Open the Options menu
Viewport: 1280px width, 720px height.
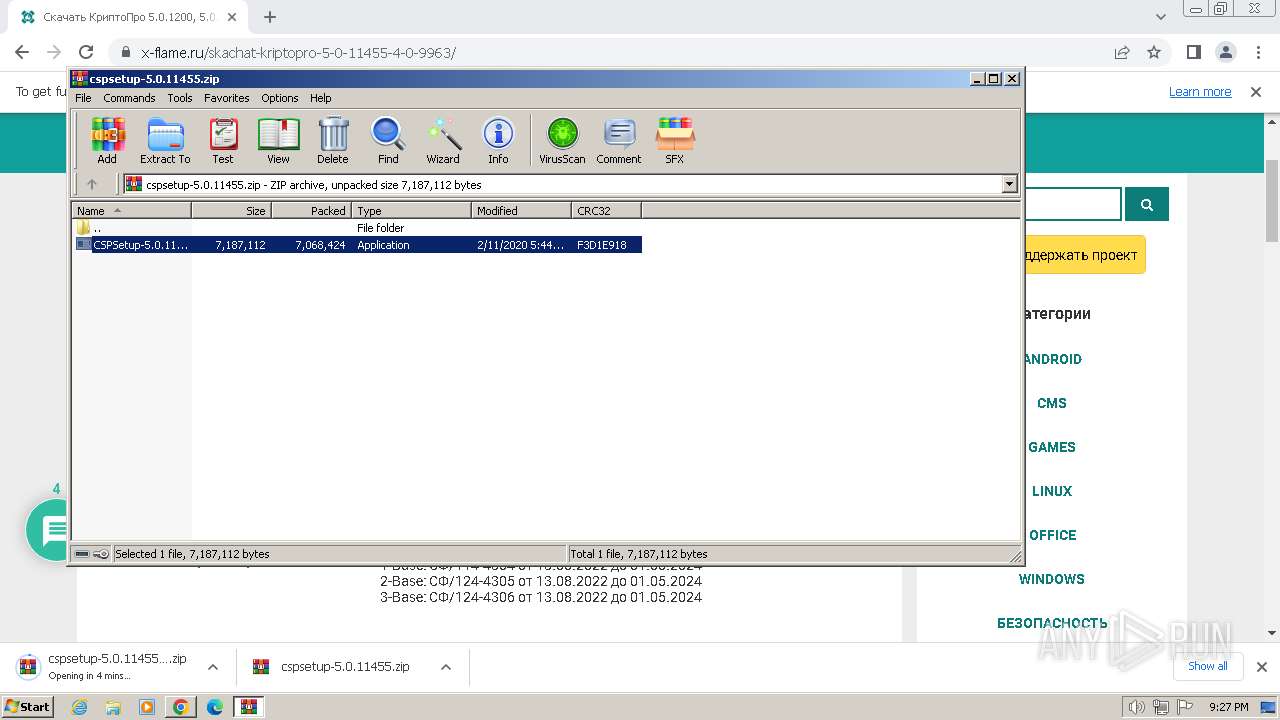280,98
